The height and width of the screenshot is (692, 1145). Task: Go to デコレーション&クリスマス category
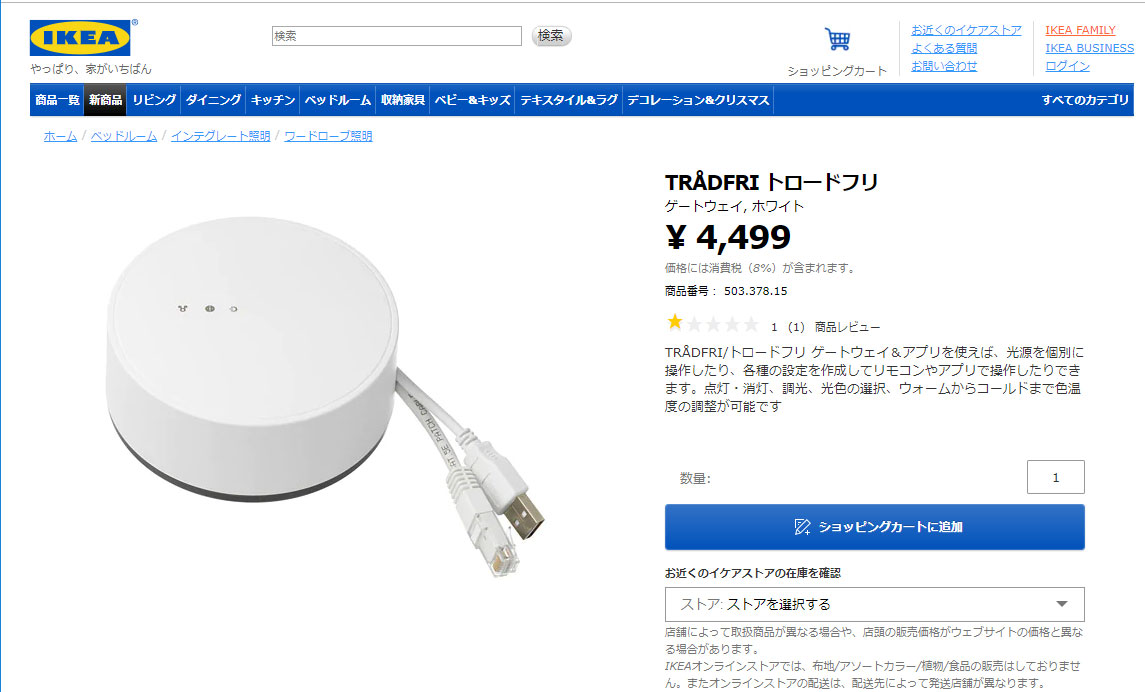point(698,100)
